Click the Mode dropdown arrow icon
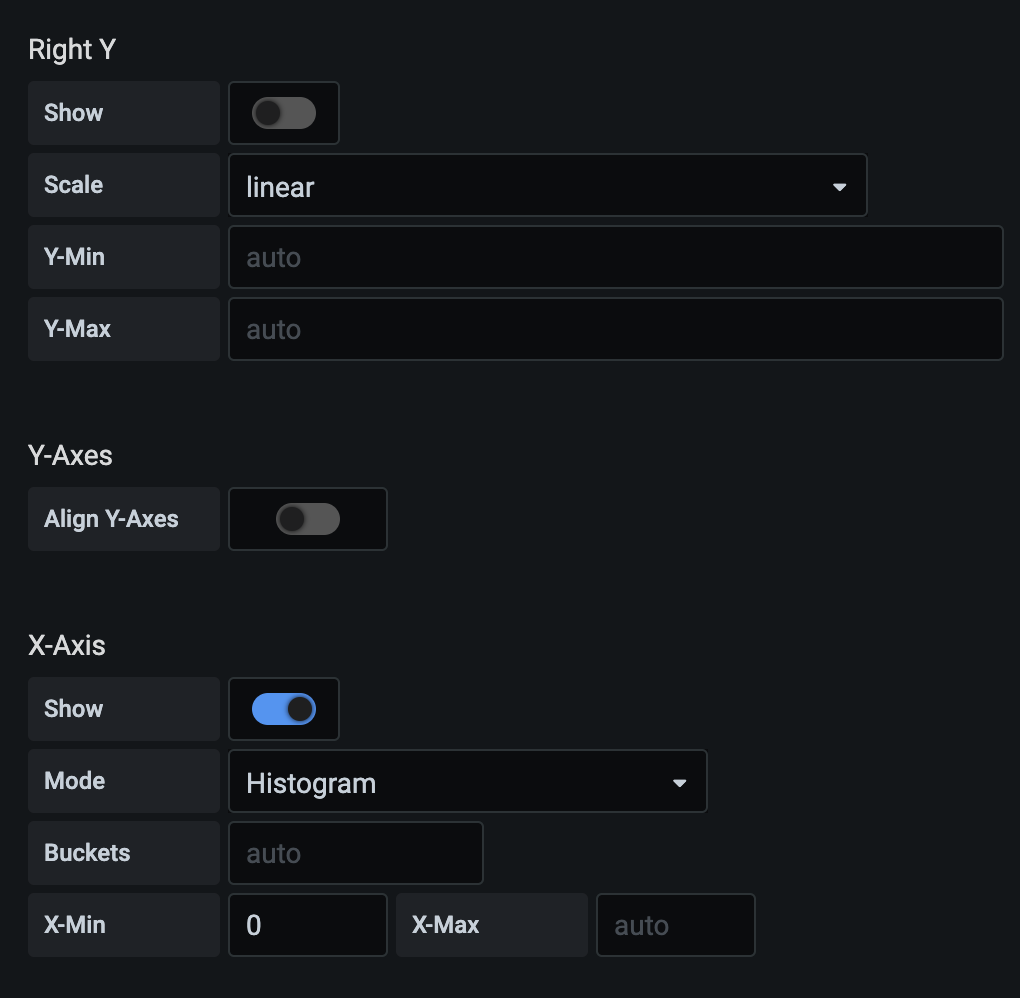 point(681,781)
